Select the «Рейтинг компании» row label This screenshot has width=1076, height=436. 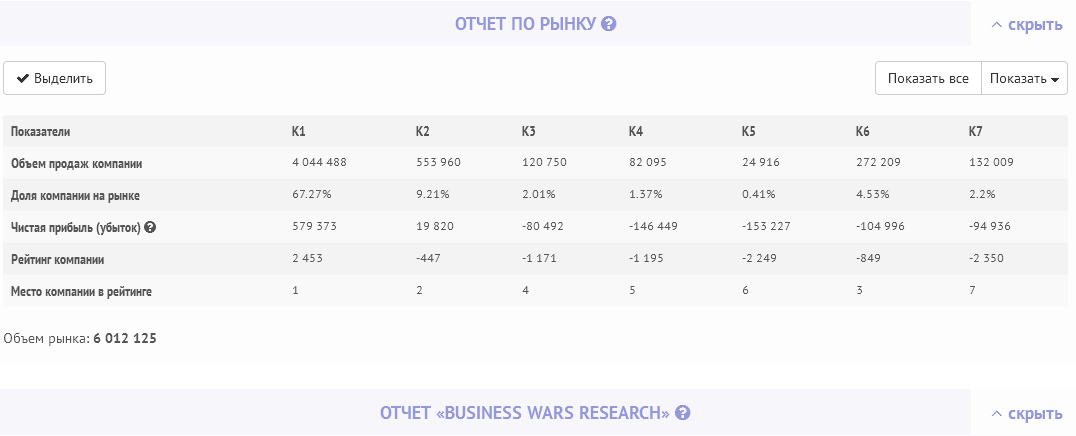(x=58, y=259)
